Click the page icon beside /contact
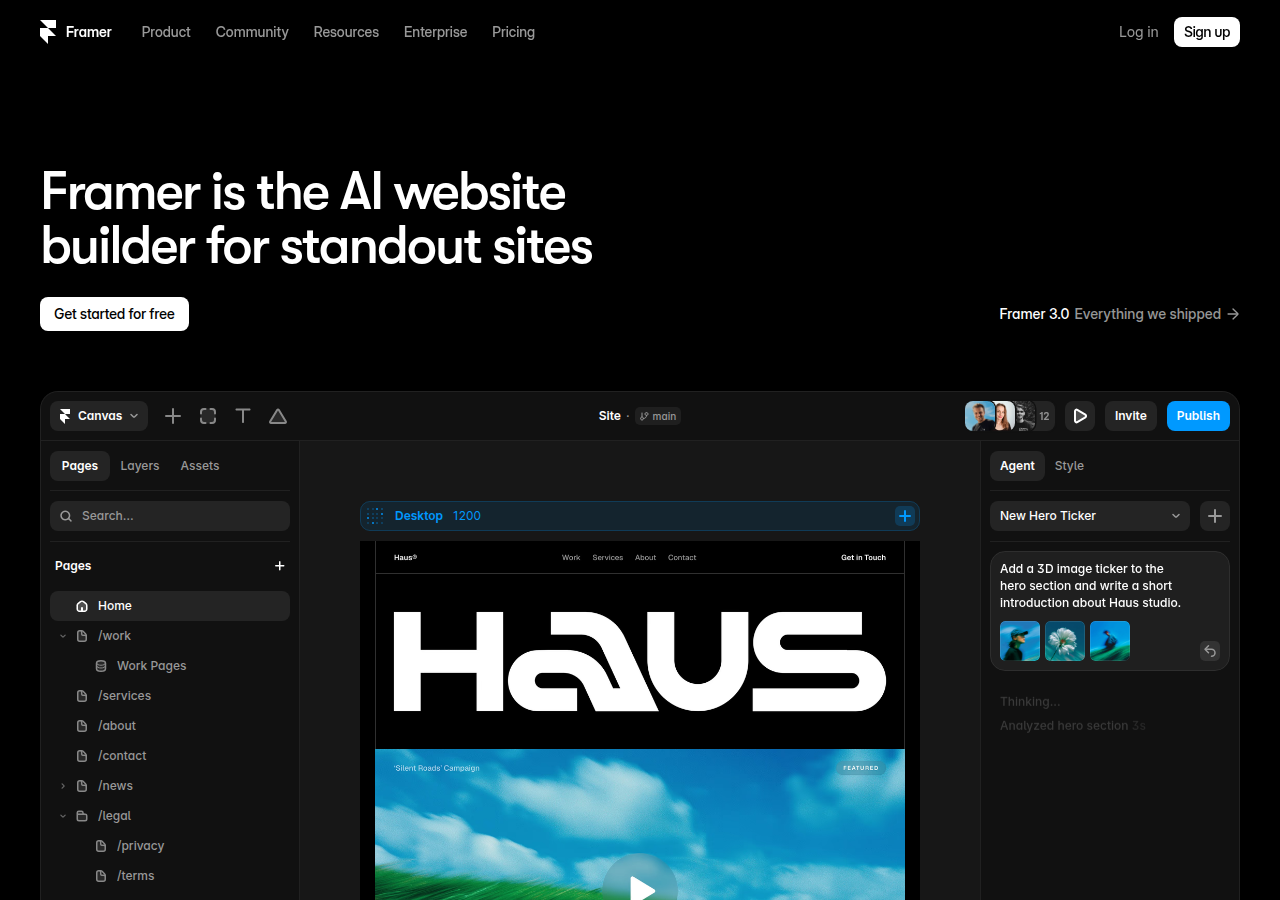1280x900 pixels. click(x=82, y=756)
